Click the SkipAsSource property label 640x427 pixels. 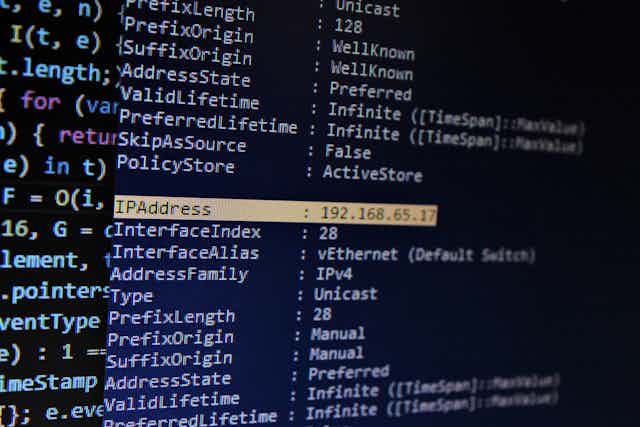182,142
